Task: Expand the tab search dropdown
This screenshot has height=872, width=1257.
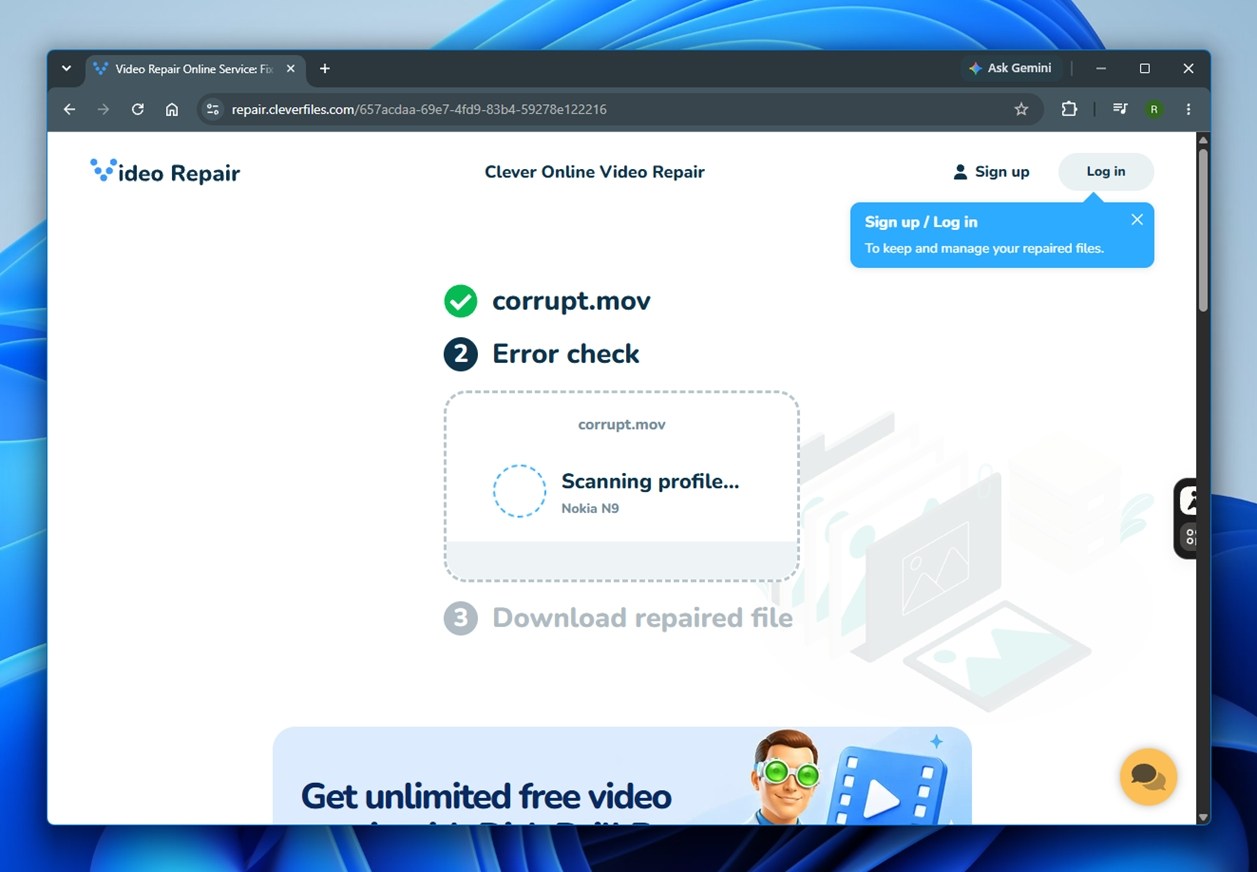Action: tap(66, 68)
